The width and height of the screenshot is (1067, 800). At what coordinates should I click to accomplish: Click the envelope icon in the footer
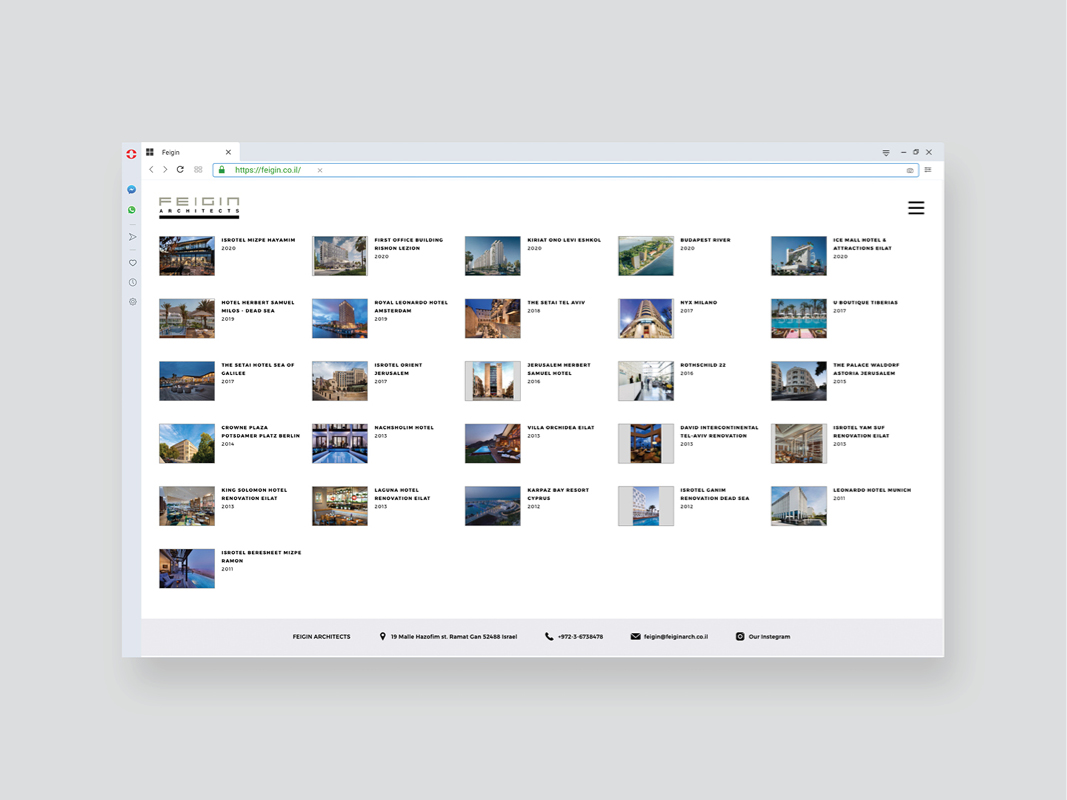(636, 637)
